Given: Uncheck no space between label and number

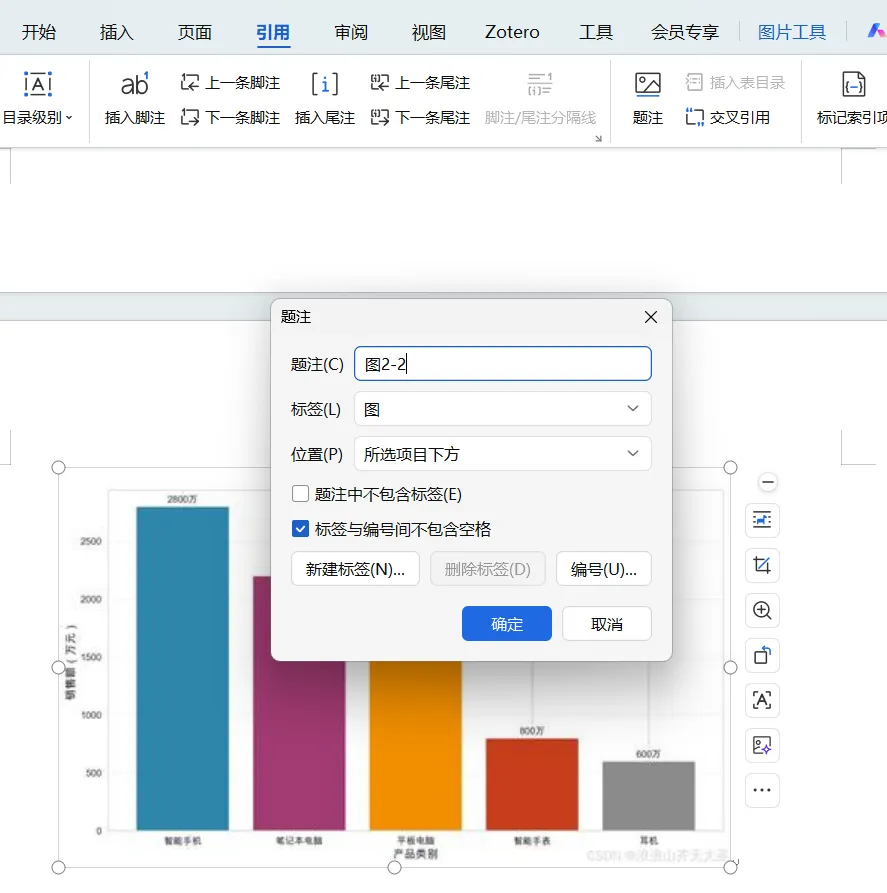Looking at the screenshot, I should 300,529.
